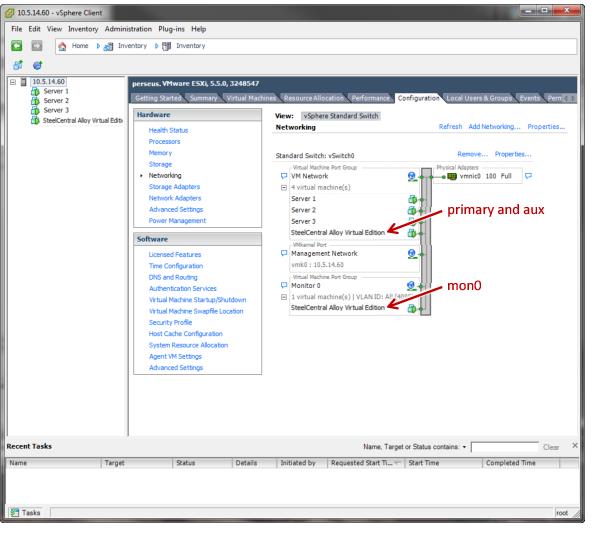The width and height of the screenshot is (613, 536).
Task: Open Storage under Hardware
Action: click(x=160, y=164)
